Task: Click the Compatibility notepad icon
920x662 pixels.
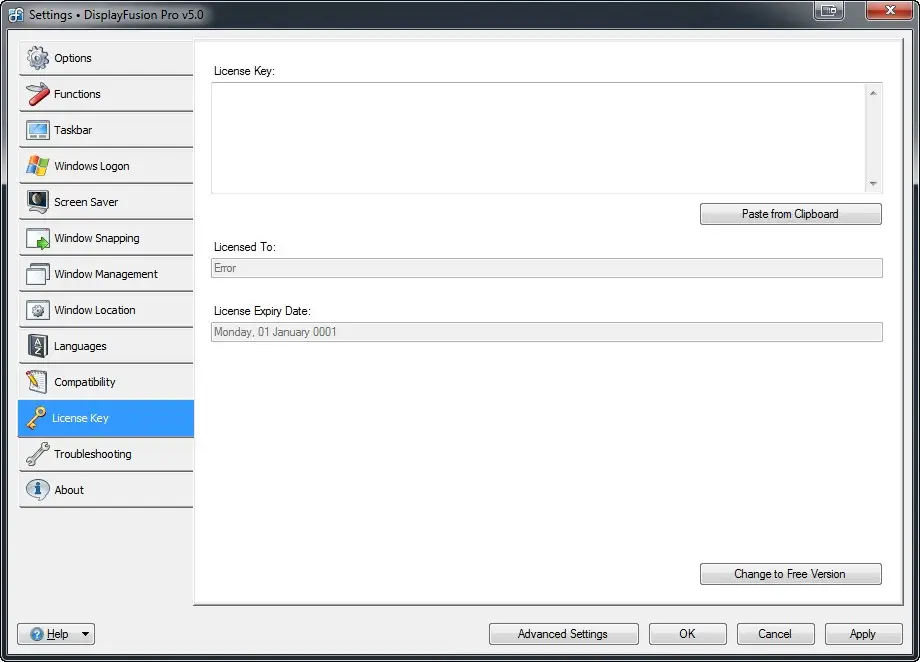Action: point(37,382)
